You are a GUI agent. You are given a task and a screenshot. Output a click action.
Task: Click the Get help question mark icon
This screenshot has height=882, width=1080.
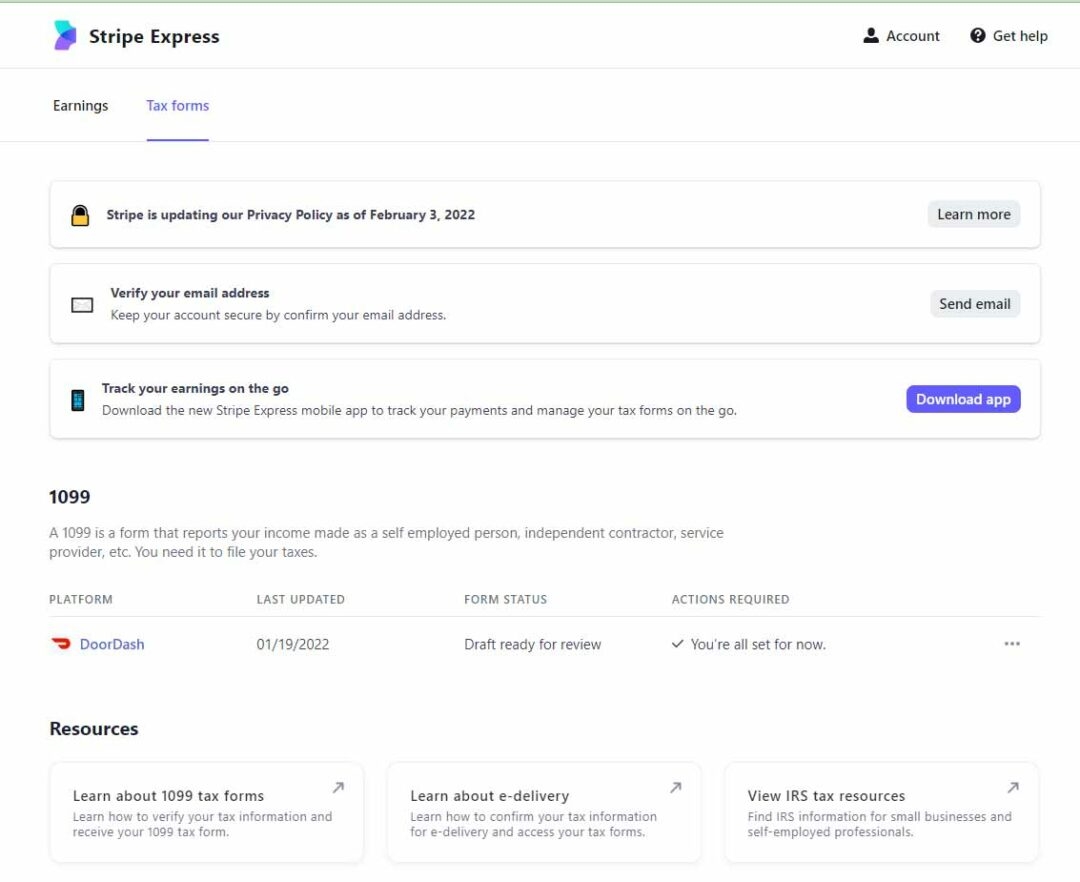point(977,35)
